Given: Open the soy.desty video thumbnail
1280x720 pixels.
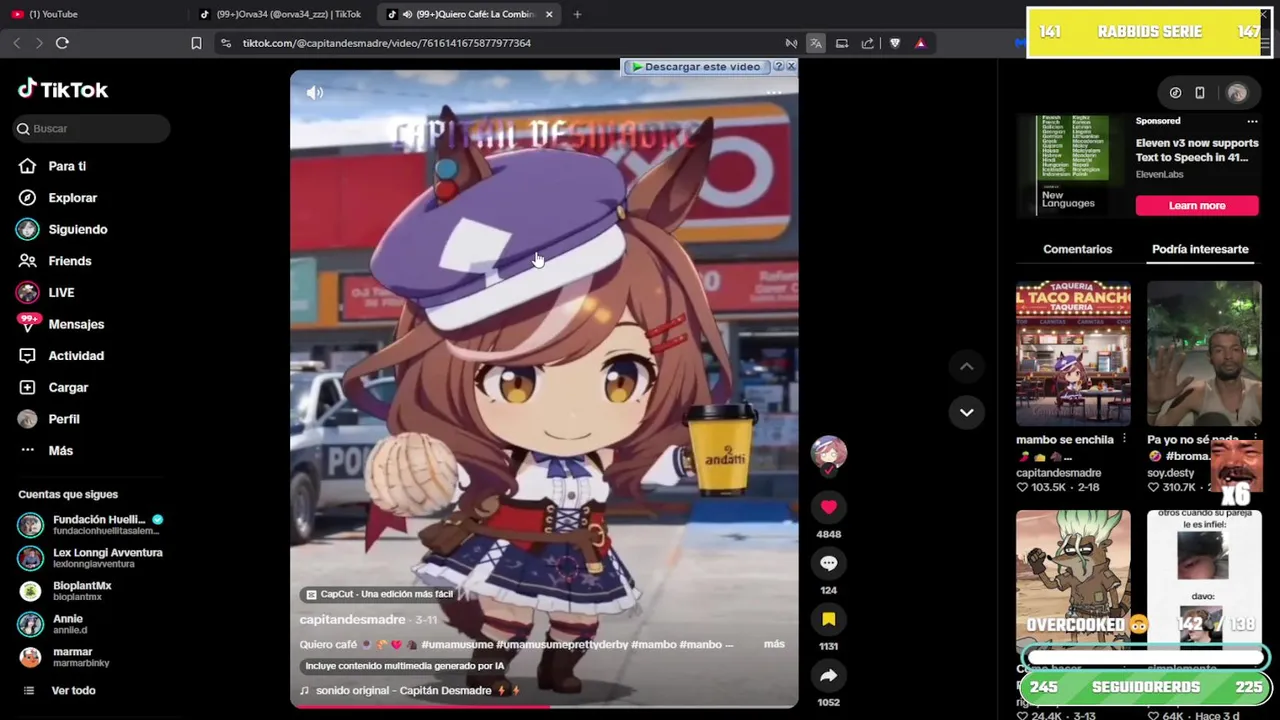Looking at the screenshot, I should (1204, 353).
